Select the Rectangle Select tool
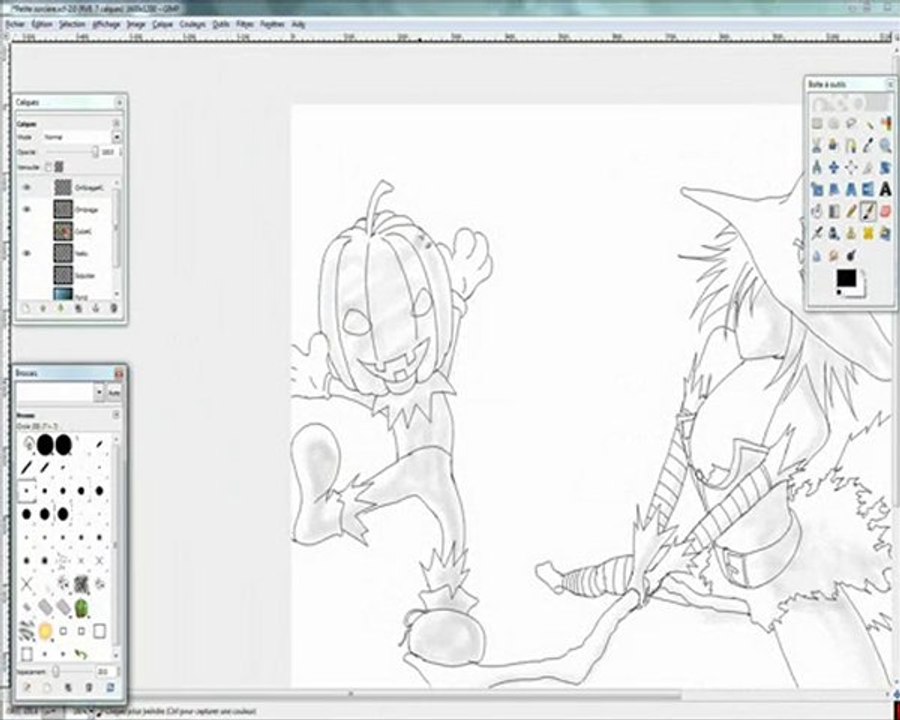The height and width of the screenshot is (720, 900). (817, 123)
